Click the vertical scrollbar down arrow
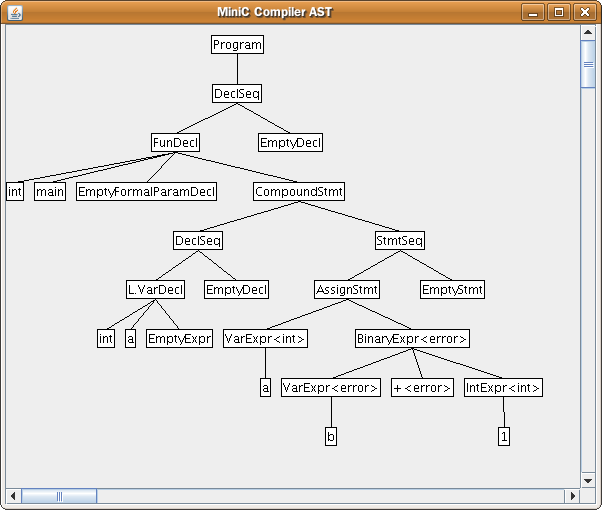 (x=588, y=479)
